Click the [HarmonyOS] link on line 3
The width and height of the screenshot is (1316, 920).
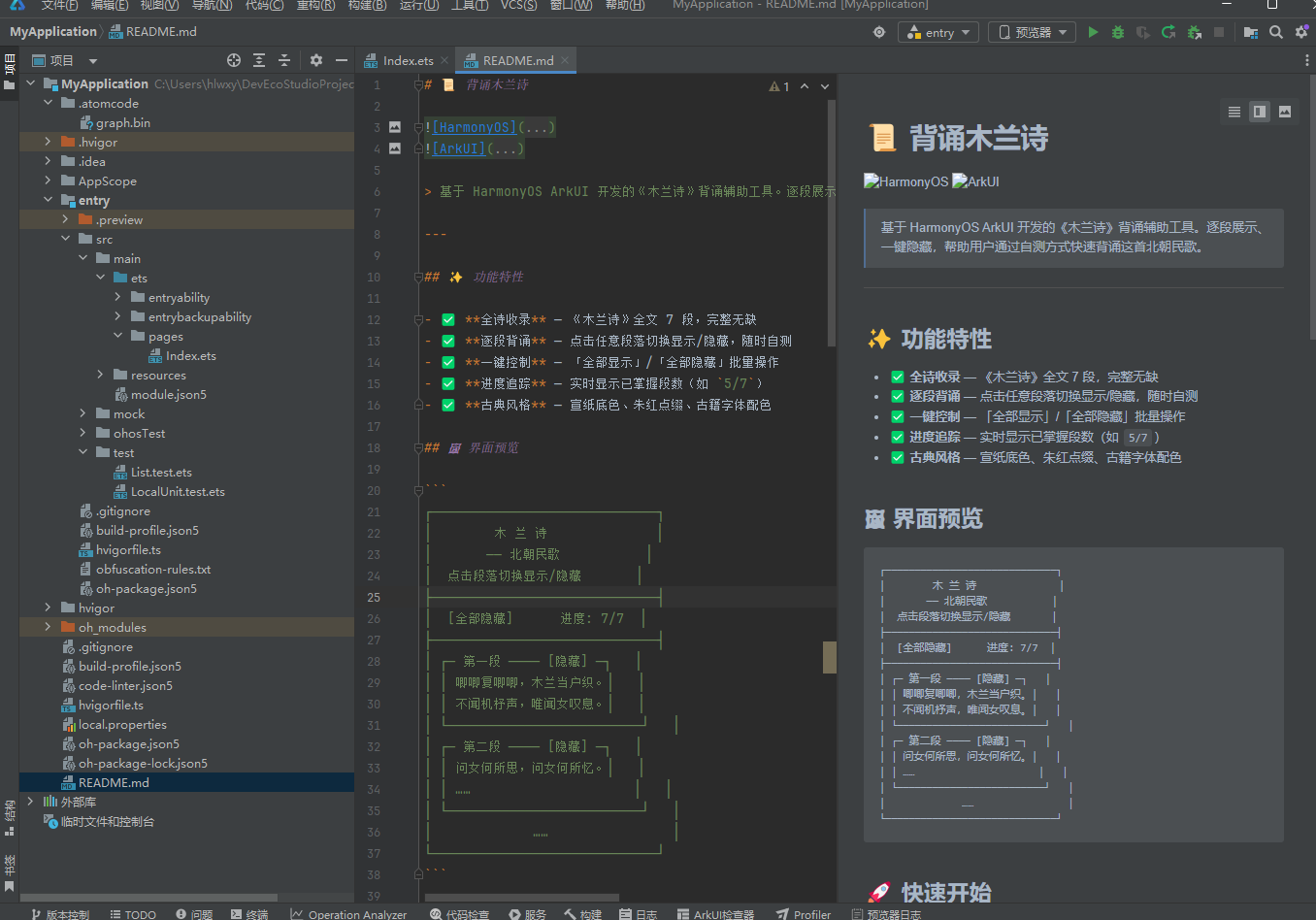475,127
